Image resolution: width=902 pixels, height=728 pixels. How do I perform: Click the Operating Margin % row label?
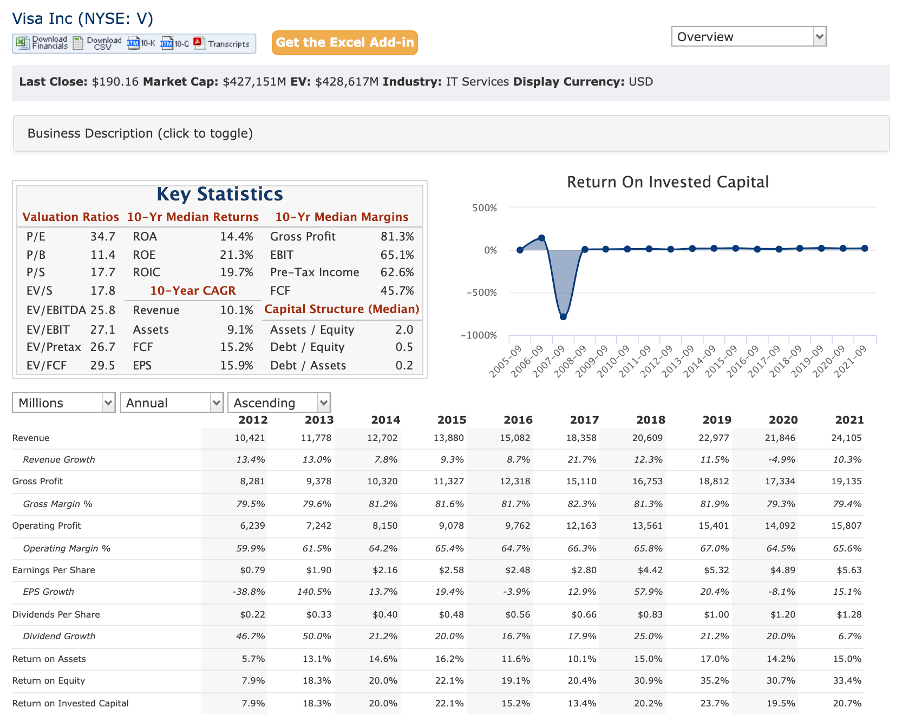(66, 549)
